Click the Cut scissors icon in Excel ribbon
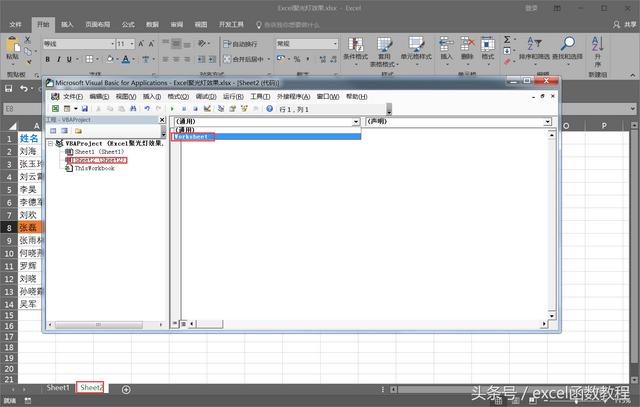This screenshot has height=407, width=640. (27, 40)
